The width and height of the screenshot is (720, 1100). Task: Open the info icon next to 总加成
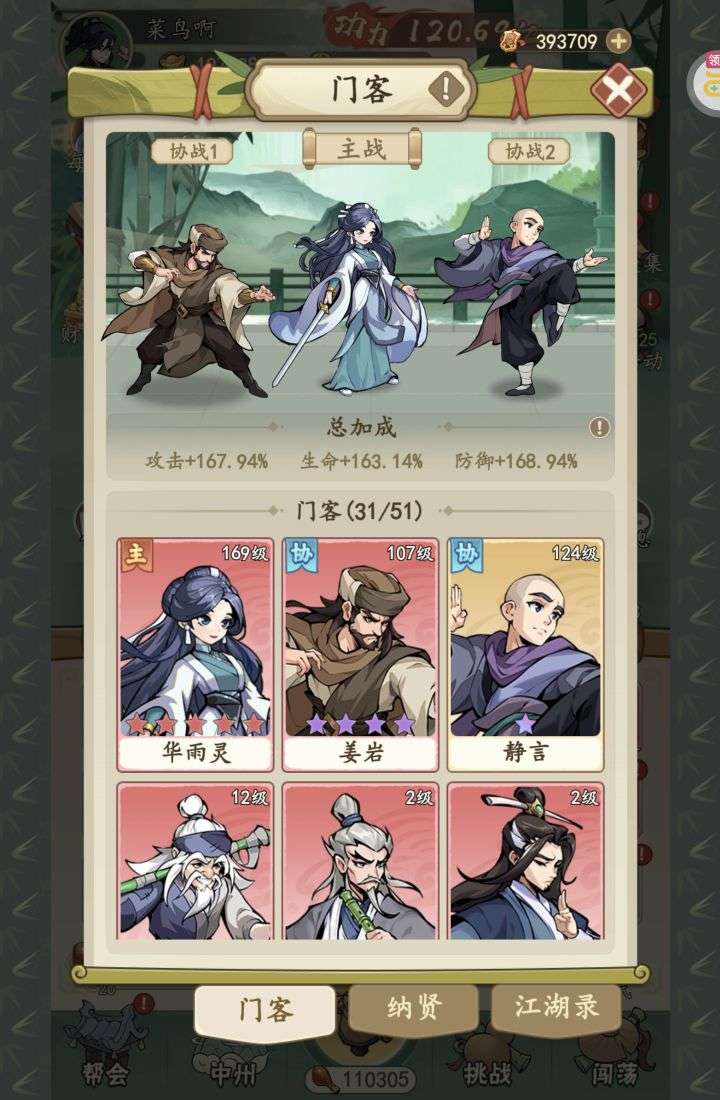pos(599,427)
